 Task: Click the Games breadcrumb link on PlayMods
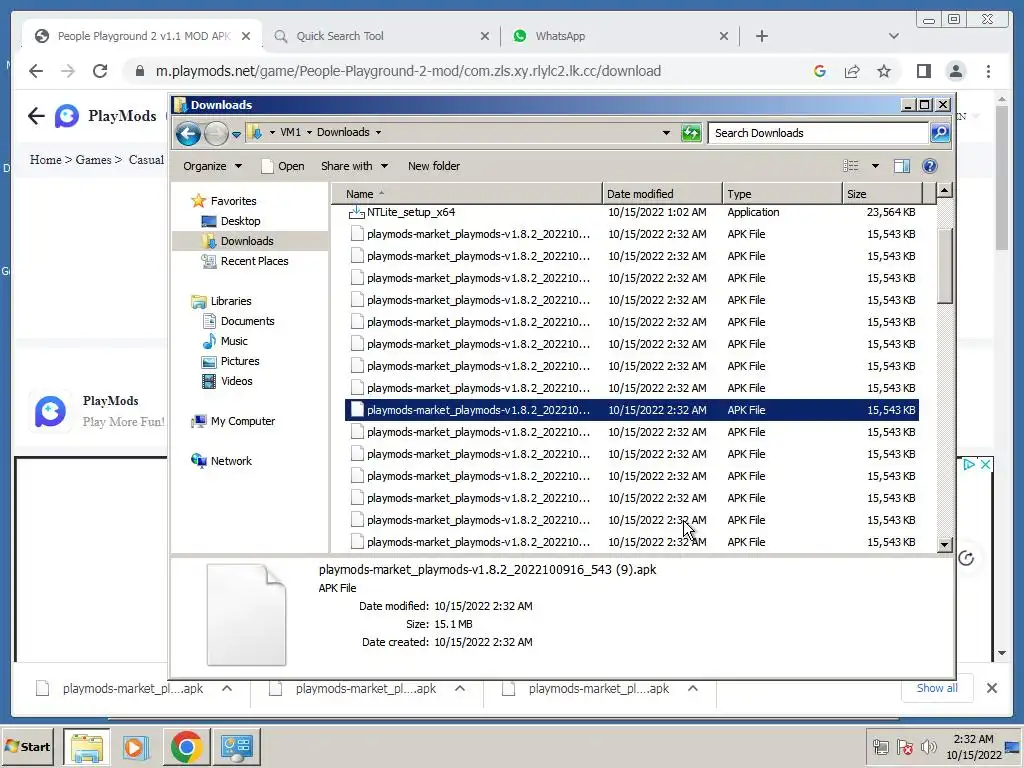coord(93,160)
